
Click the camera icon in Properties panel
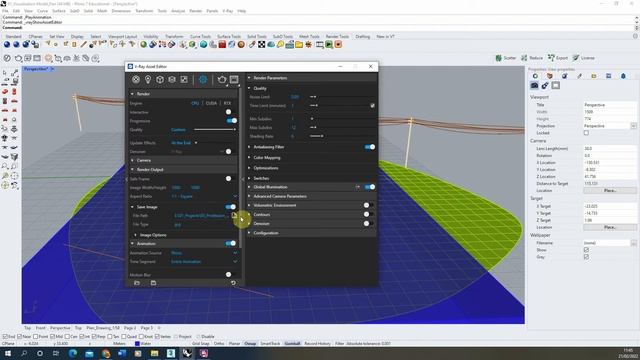click(x=534, y=85)
